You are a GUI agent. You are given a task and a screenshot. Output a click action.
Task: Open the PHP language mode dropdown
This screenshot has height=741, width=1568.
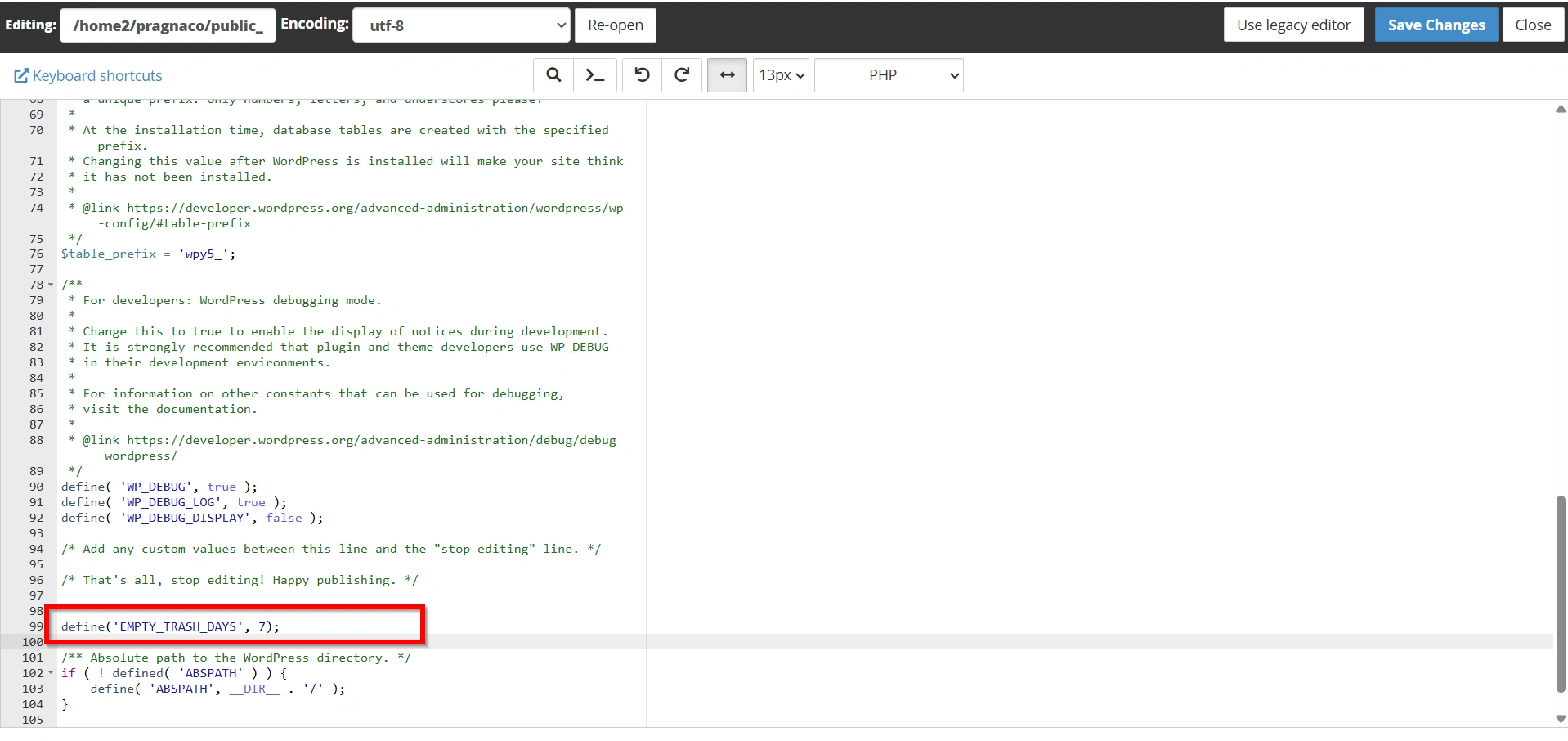tap(889, 75)
